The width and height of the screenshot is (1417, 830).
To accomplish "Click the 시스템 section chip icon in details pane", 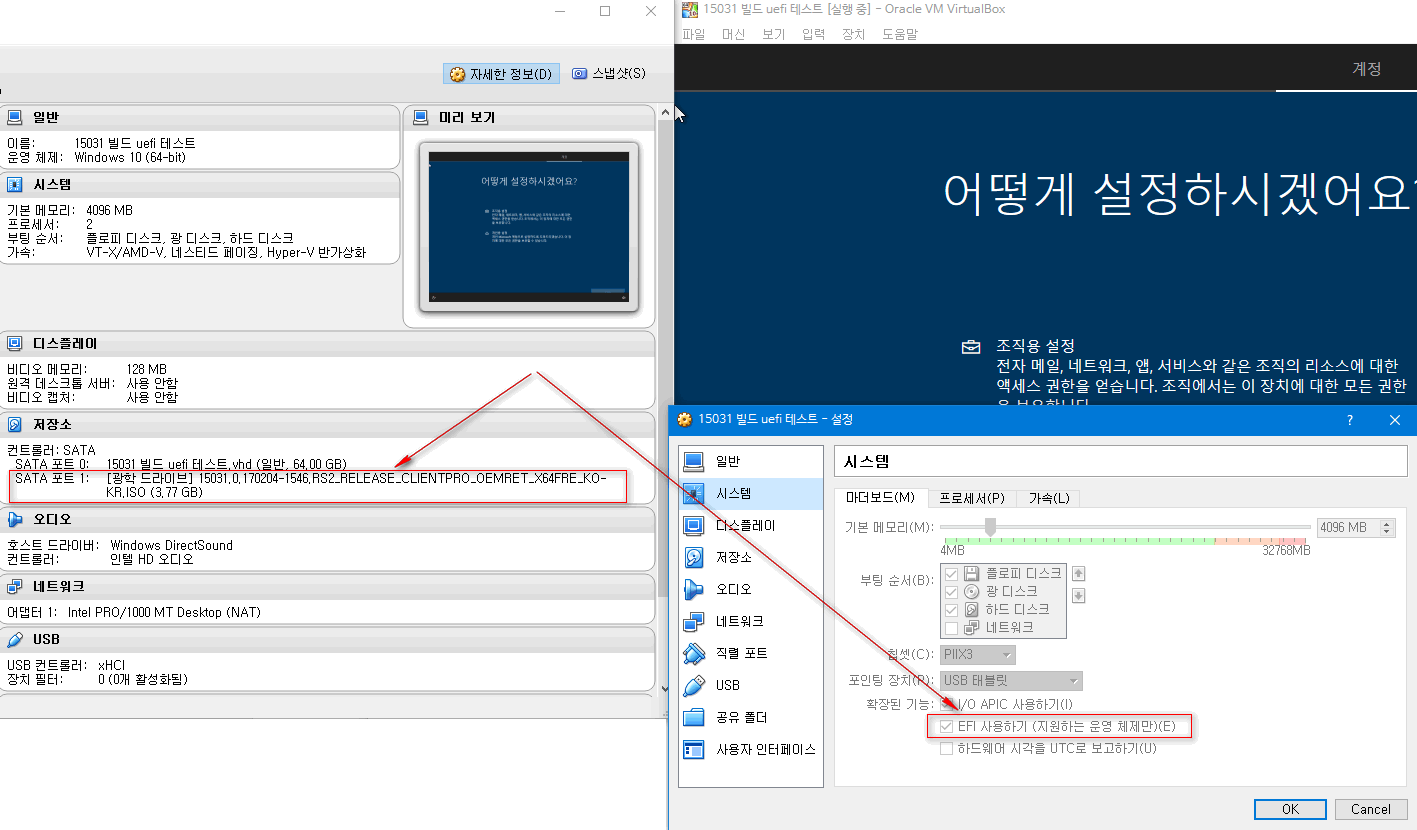I will (x=15, y=185).
